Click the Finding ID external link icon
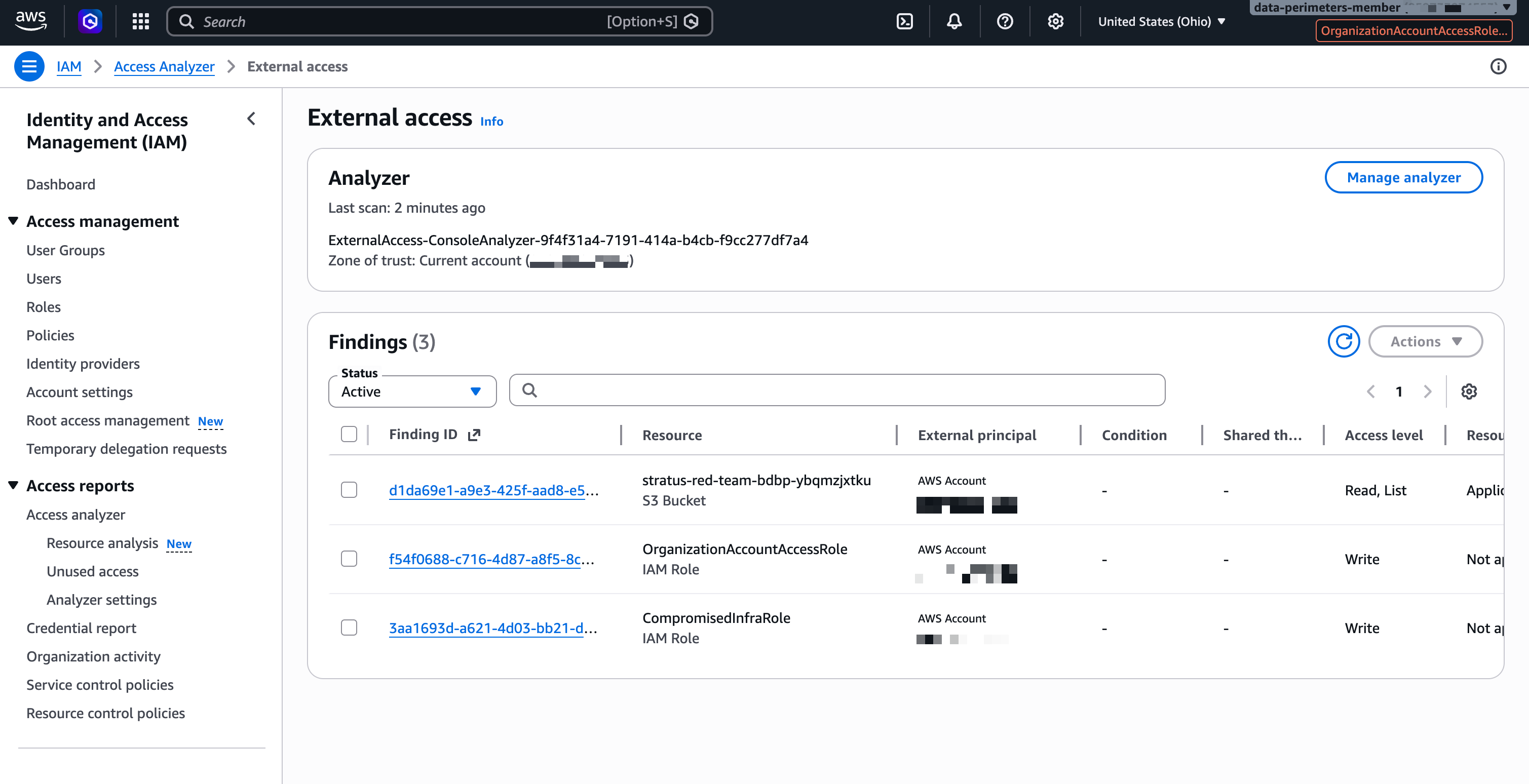 pos(474,435)
